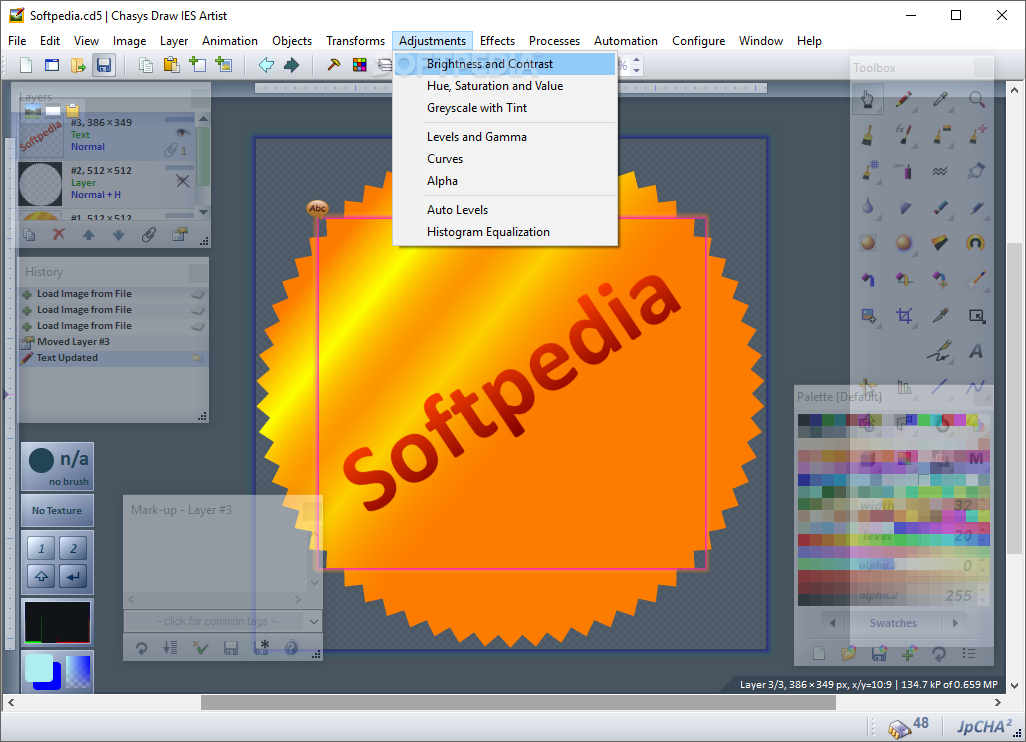Choose the crop tool in Toolbox

click(x=904, y=316)
